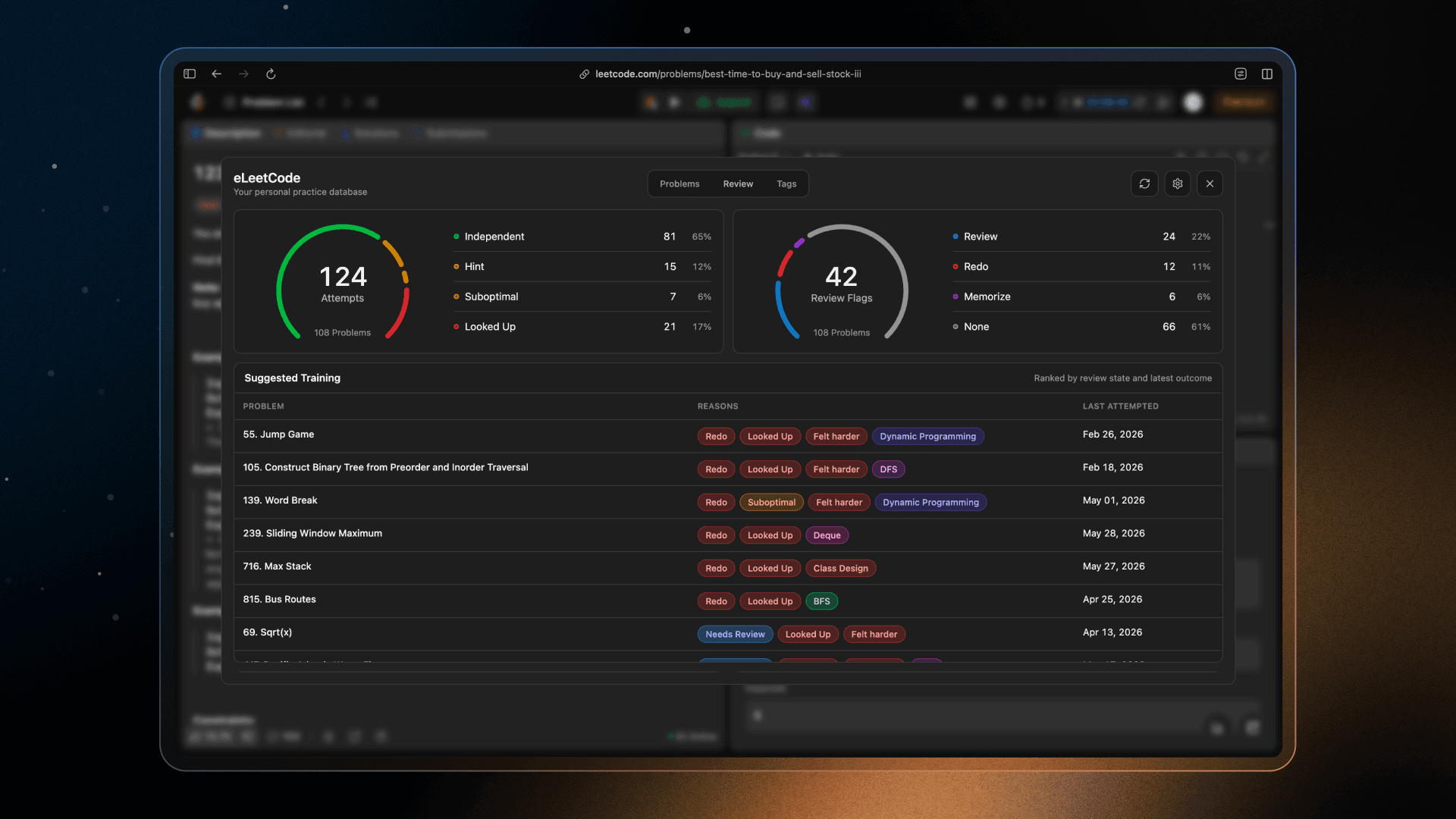The width and height of the screenshot is (1456, 819).
Task: Click the PROBLEM column header
Action: tap(263, 406)
